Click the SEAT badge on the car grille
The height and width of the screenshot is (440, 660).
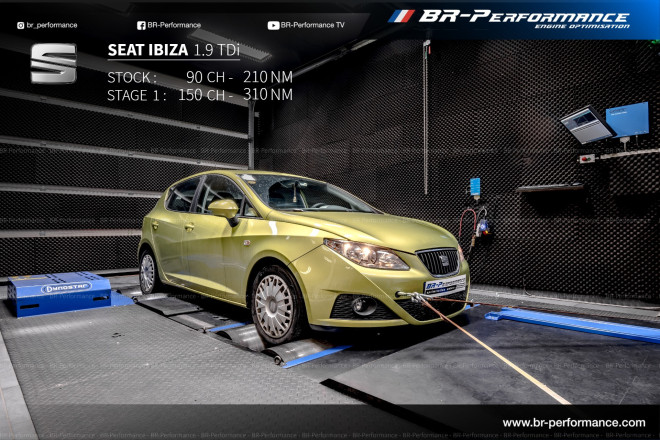443,262
